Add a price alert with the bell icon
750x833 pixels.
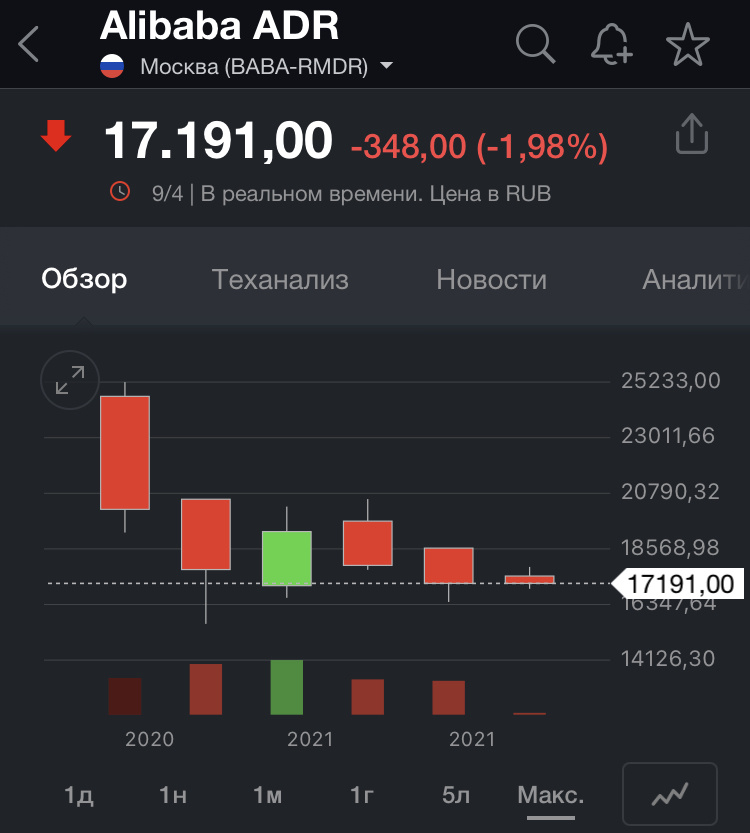click(612, 44)
